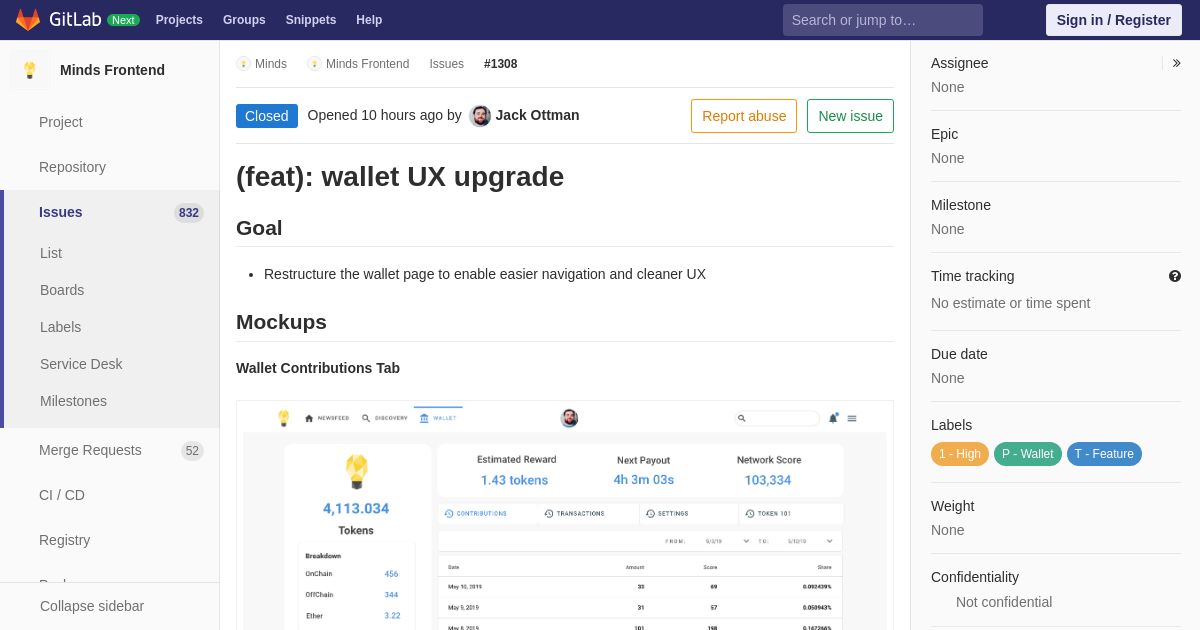Open the Snippets menu item

point(311,20)
